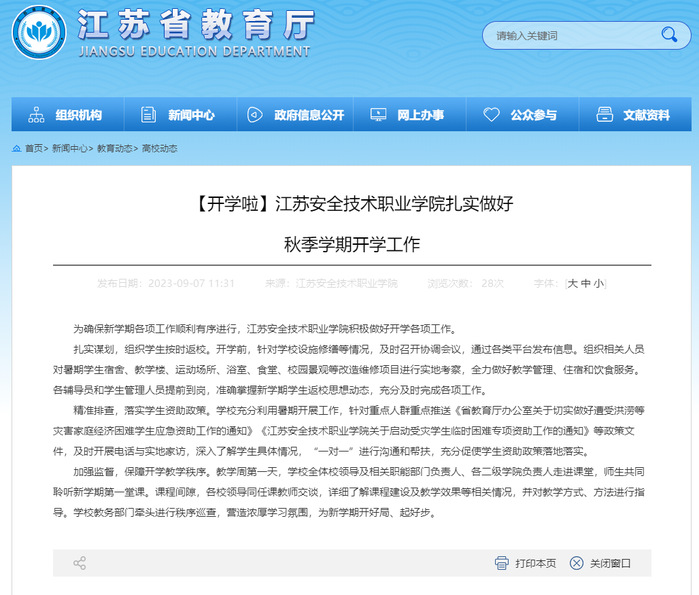Open 高校动态 breadcrumb link

pyautogui.click(x=160, y=148)
